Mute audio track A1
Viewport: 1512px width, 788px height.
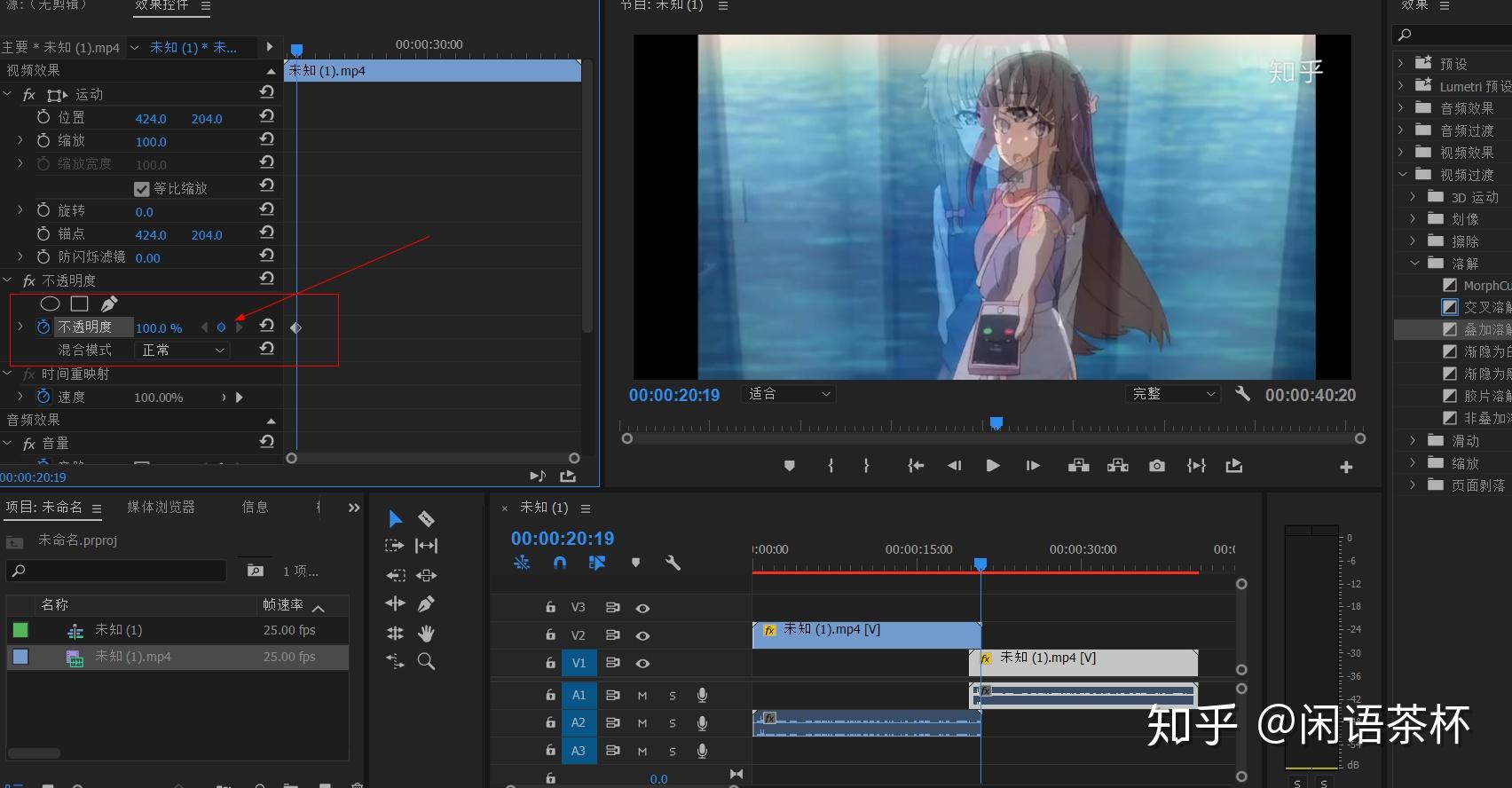(x=642, y=696)
